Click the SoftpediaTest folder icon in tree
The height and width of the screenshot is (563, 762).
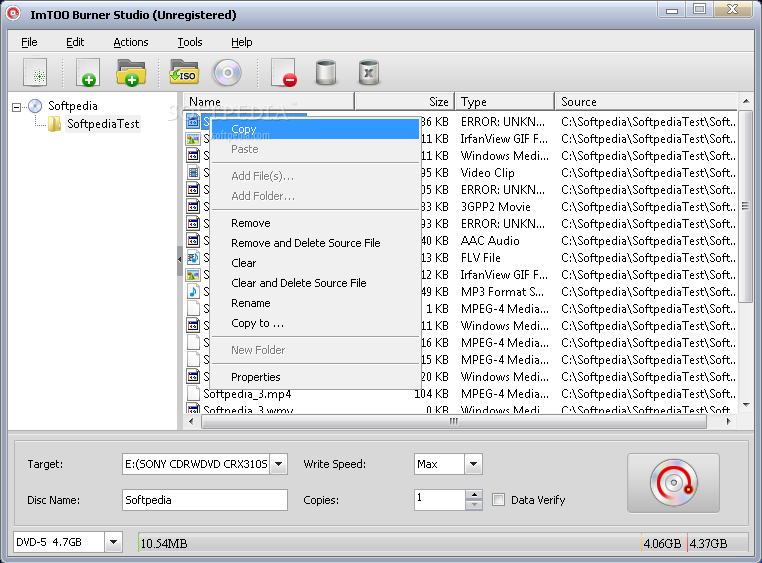54,124
